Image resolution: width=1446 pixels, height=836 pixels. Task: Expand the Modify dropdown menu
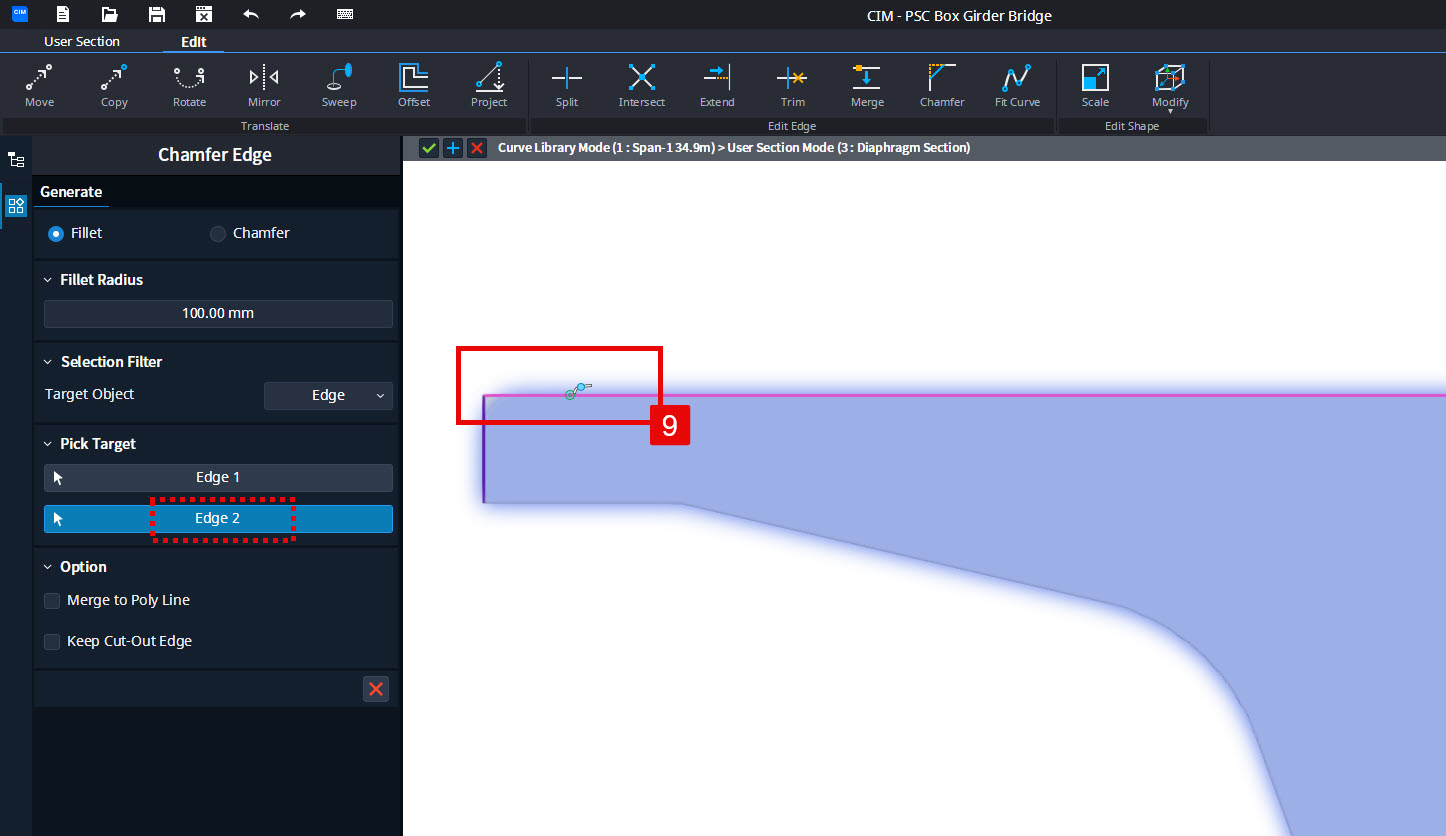(1170, 86)
